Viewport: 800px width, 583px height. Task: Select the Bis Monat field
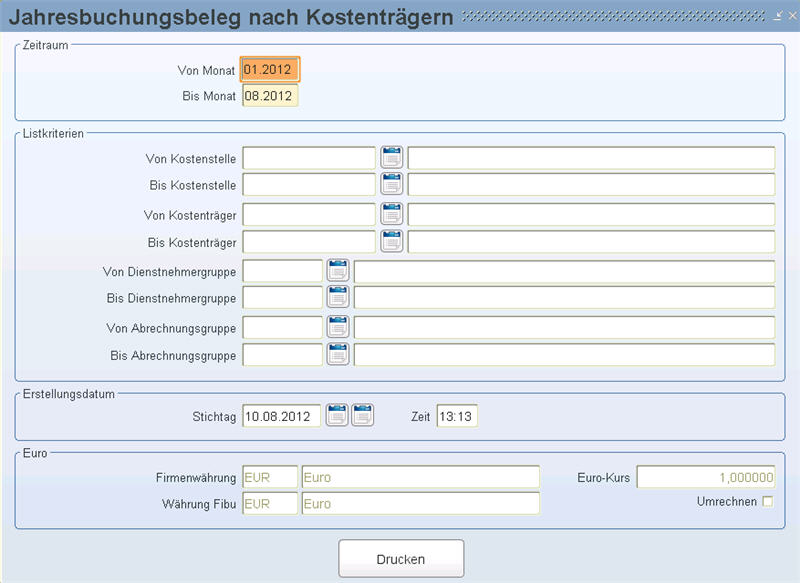point(270,96)
